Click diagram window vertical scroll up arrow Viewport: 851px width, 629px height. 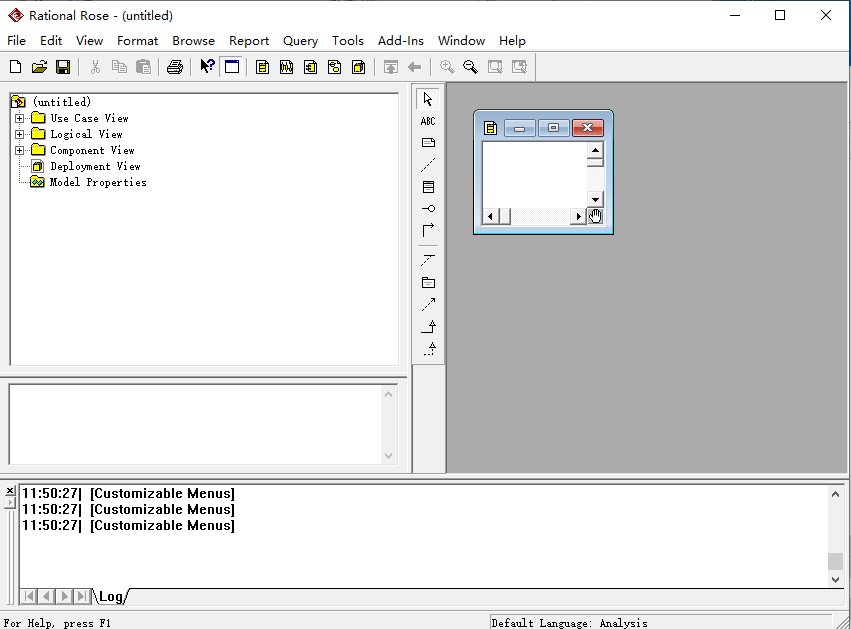click(x=595, y=150)
